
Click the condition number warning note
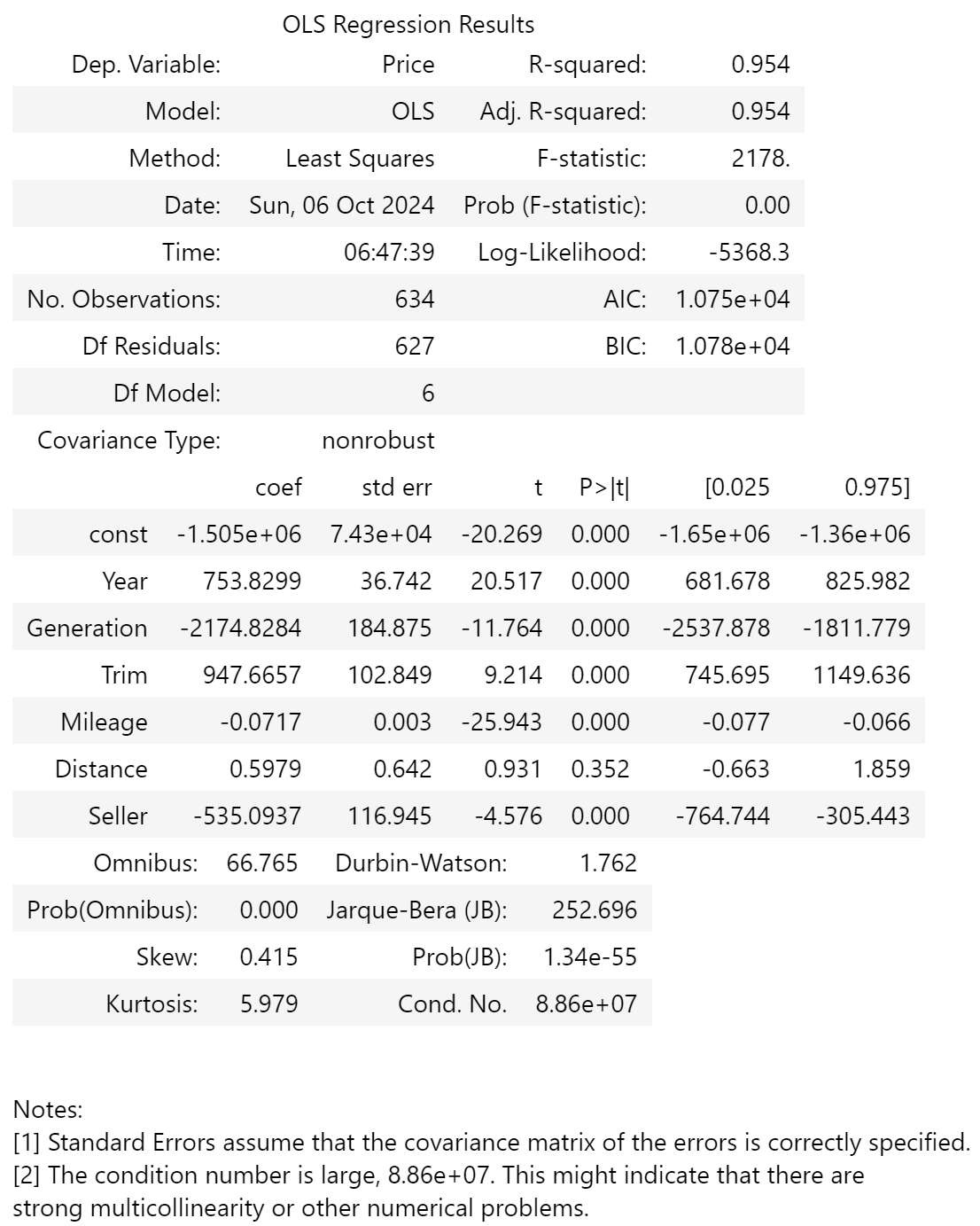tap(439, 1192)
